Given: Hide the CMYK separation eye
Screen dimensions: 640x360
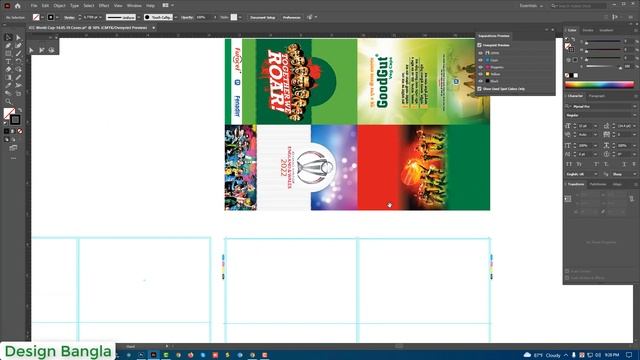Looking at the screenshot, I should (x=480, y=53).
